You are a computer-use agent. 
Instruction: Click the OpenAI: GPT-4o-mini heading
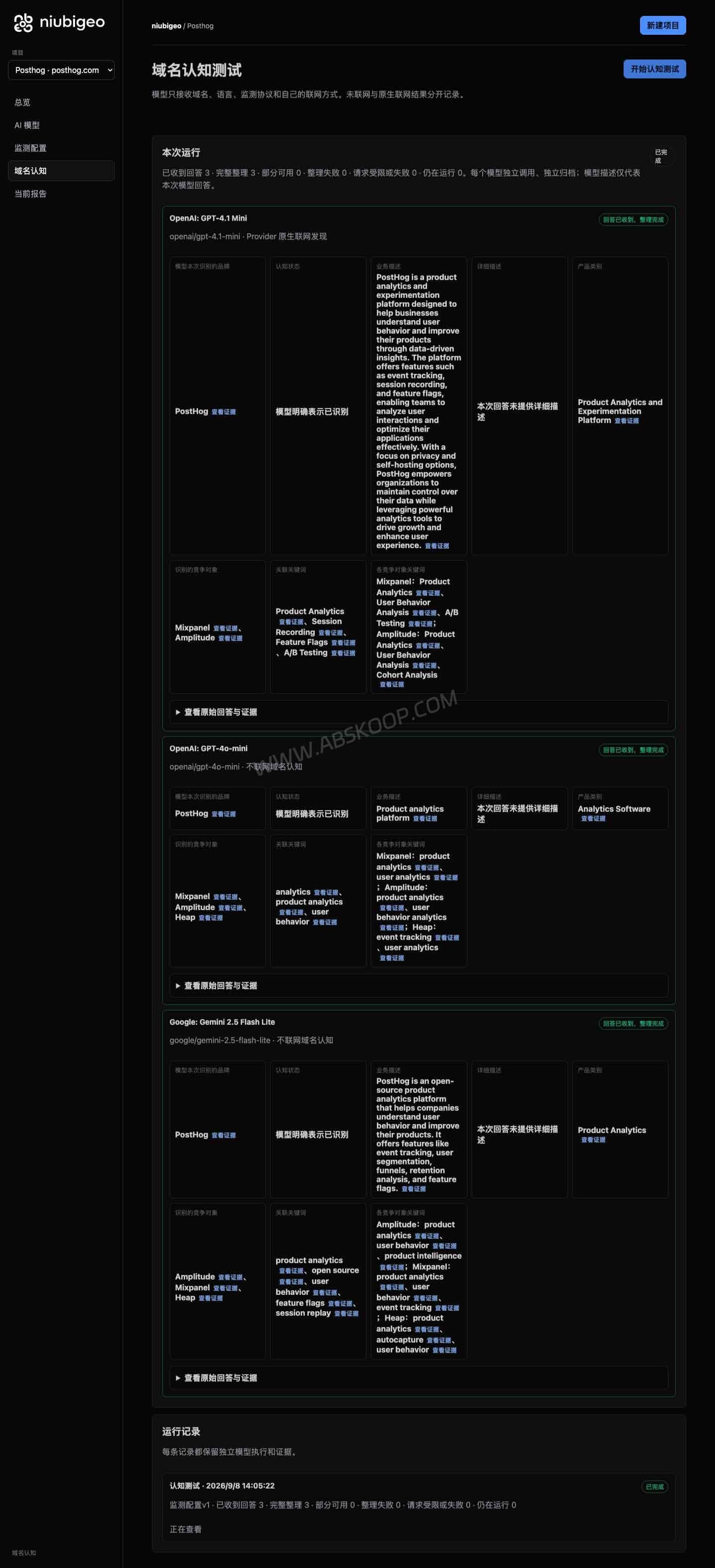(x=208, y=749)
